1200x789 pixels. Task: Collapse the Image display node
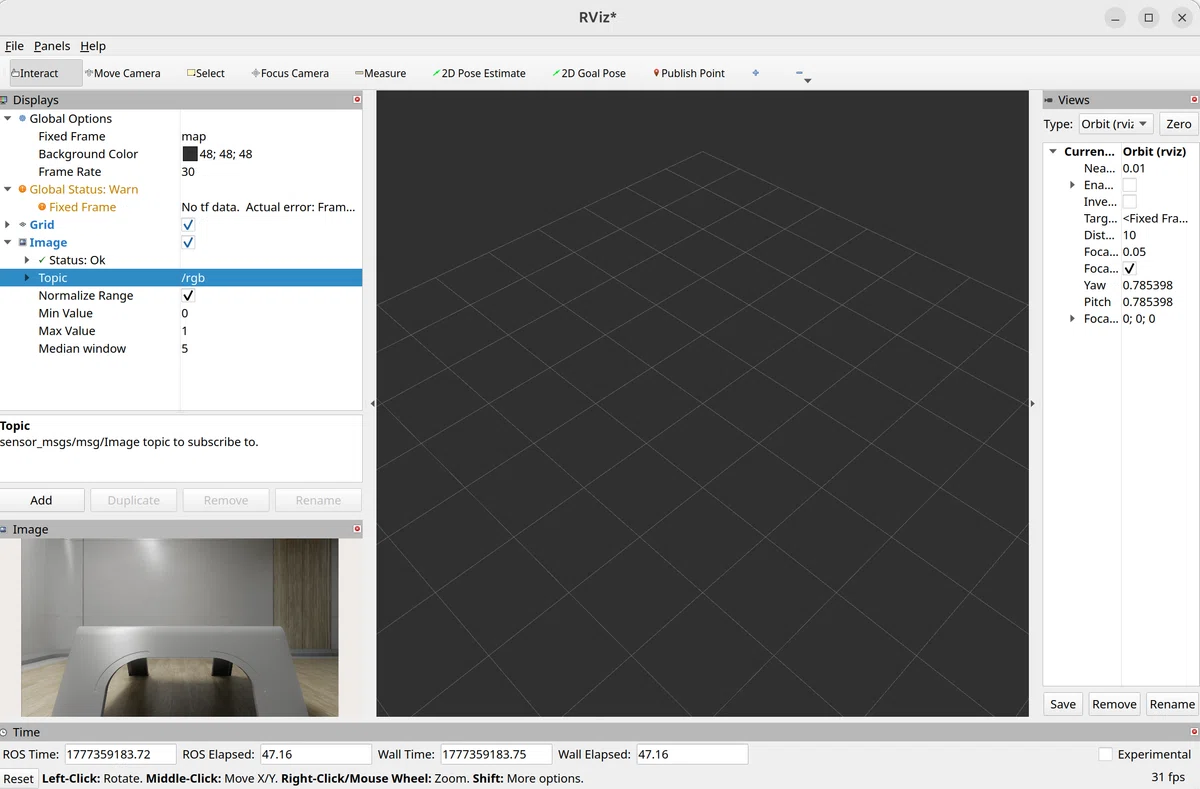tap(8, 242)
